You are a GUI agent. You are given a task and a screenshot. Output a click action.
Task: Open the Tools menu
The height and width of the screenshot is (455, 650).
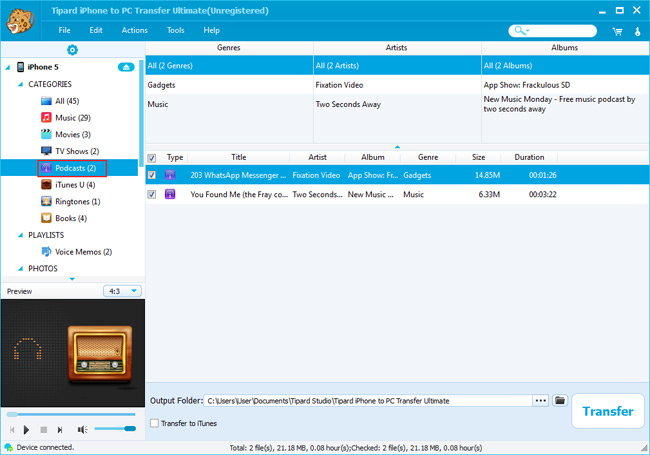point(175,30)
